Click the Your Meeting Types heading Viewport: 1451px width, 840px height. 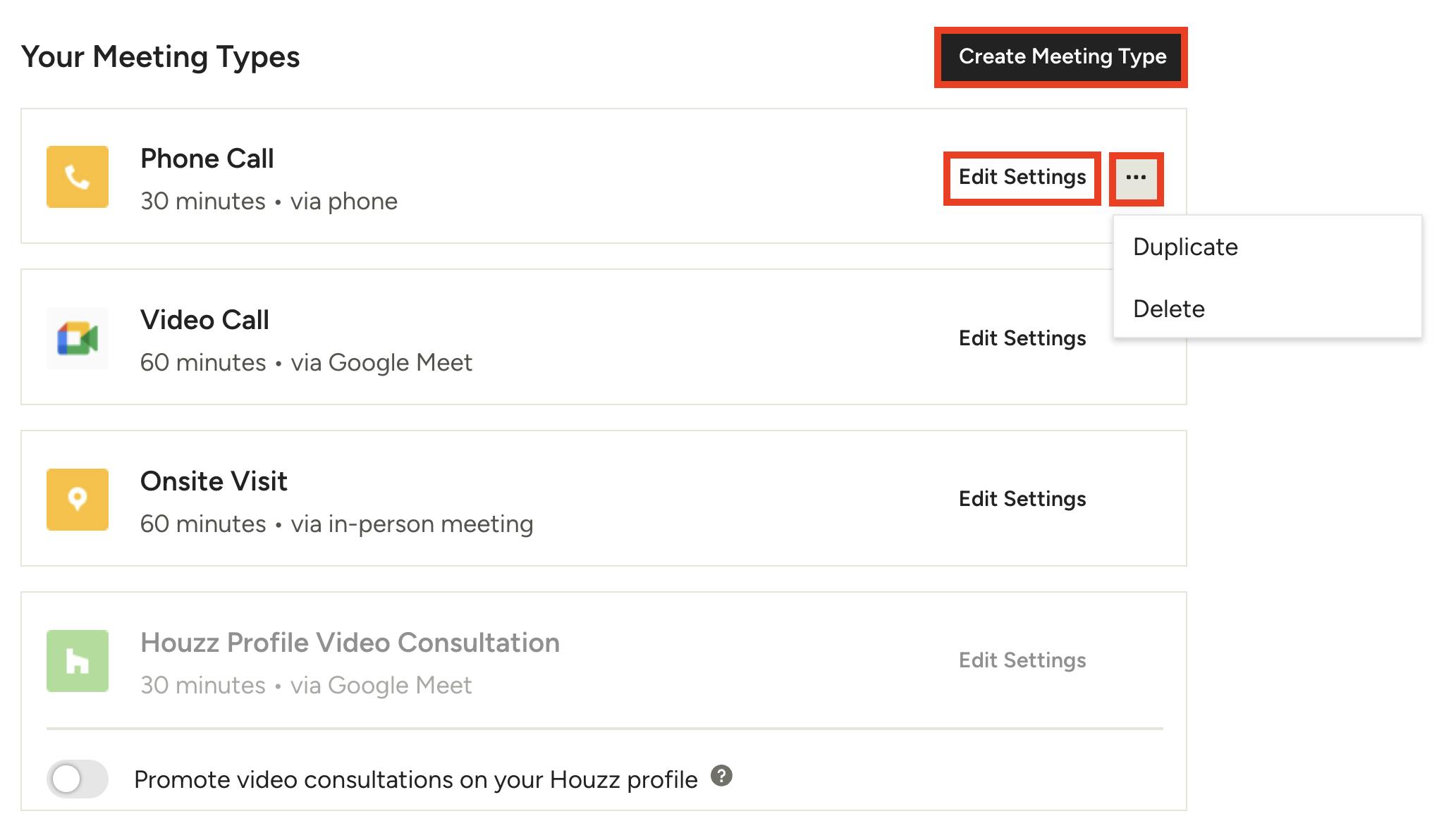click(160, 57)
